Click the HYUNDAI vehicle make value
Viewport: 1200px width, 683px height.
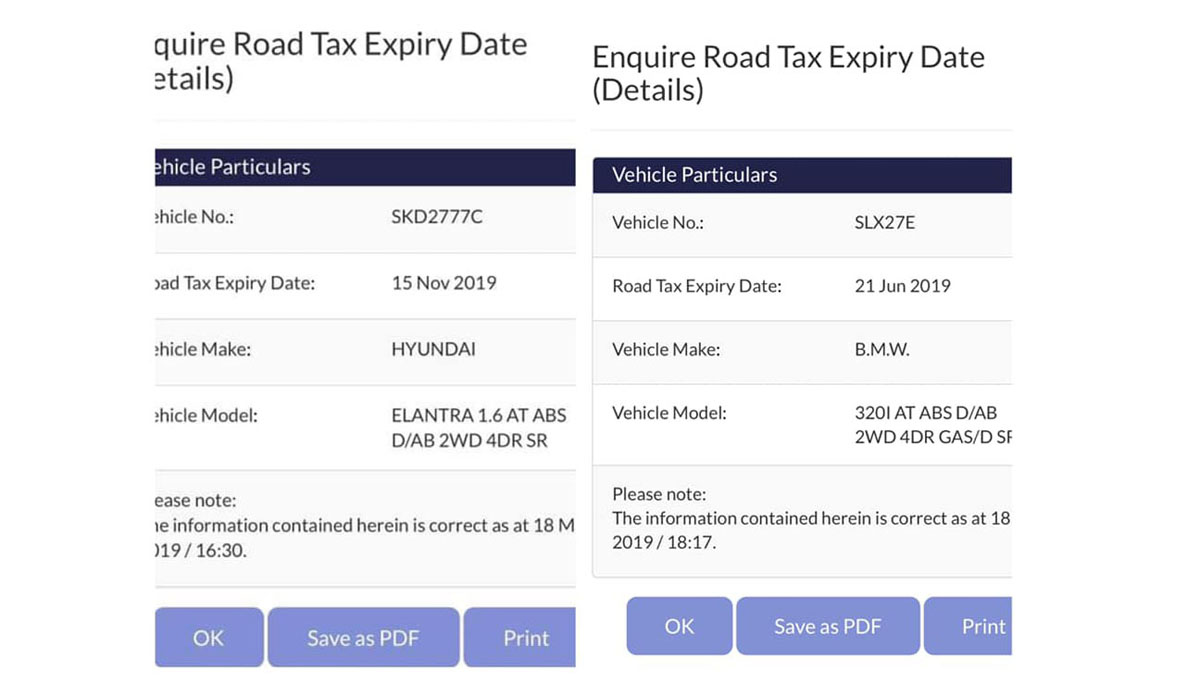434,350
